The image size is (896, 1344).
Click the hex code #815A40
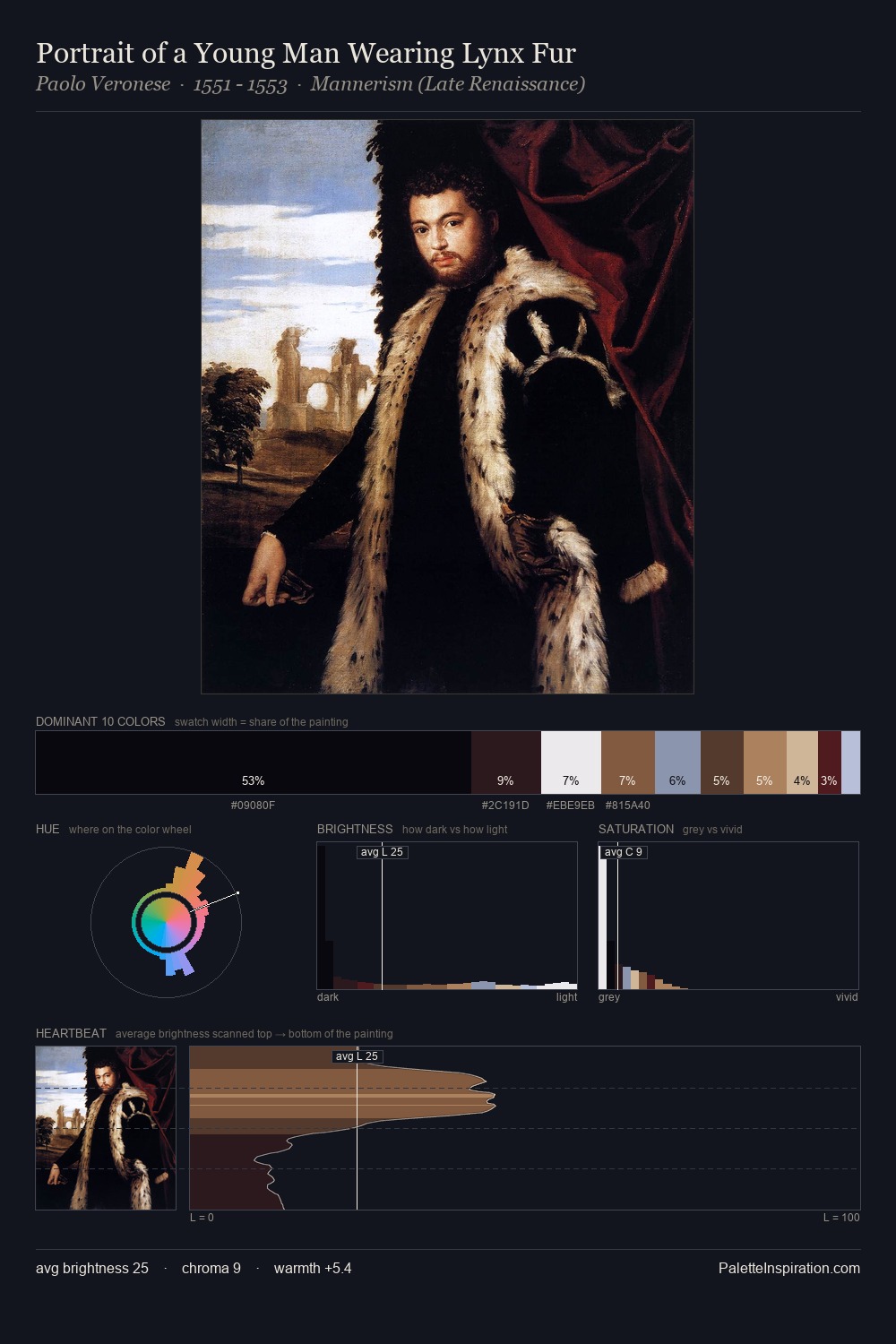click(628, 806)
